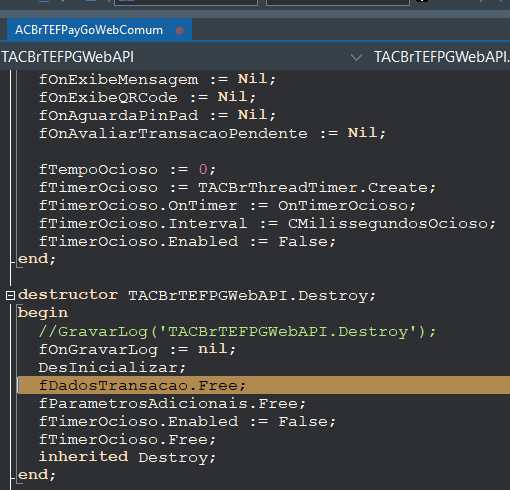Open the right-hand method navigation combo
Image resolution: width=510 pixels, height=490 pixels.
(442, 57)
